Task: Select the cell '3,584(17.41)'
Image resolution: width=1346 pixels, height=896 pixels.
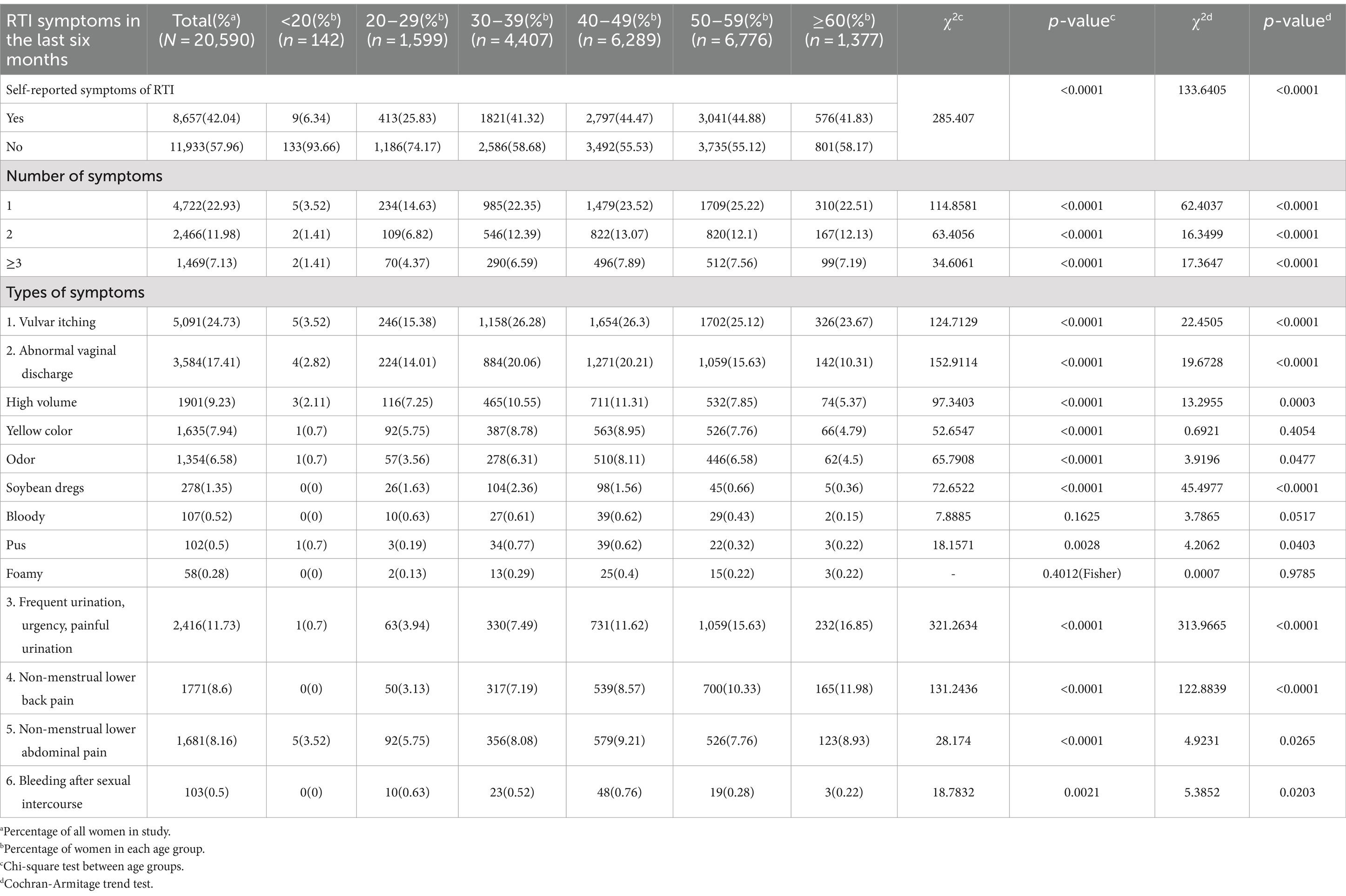Action: click(x=207, y=362)
